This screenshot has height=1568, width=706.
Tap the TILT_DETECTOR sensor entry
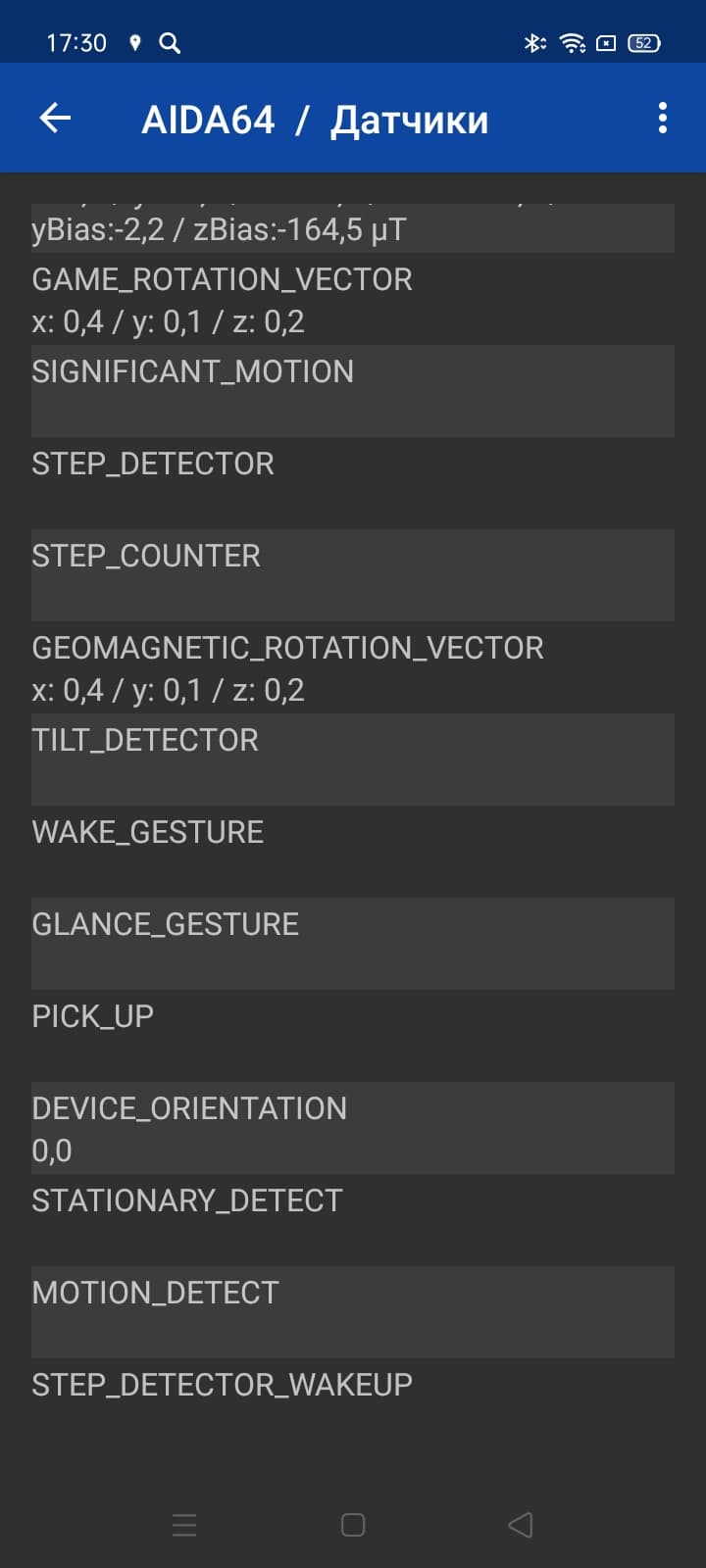pyautogui.click(x=352, y=759)
